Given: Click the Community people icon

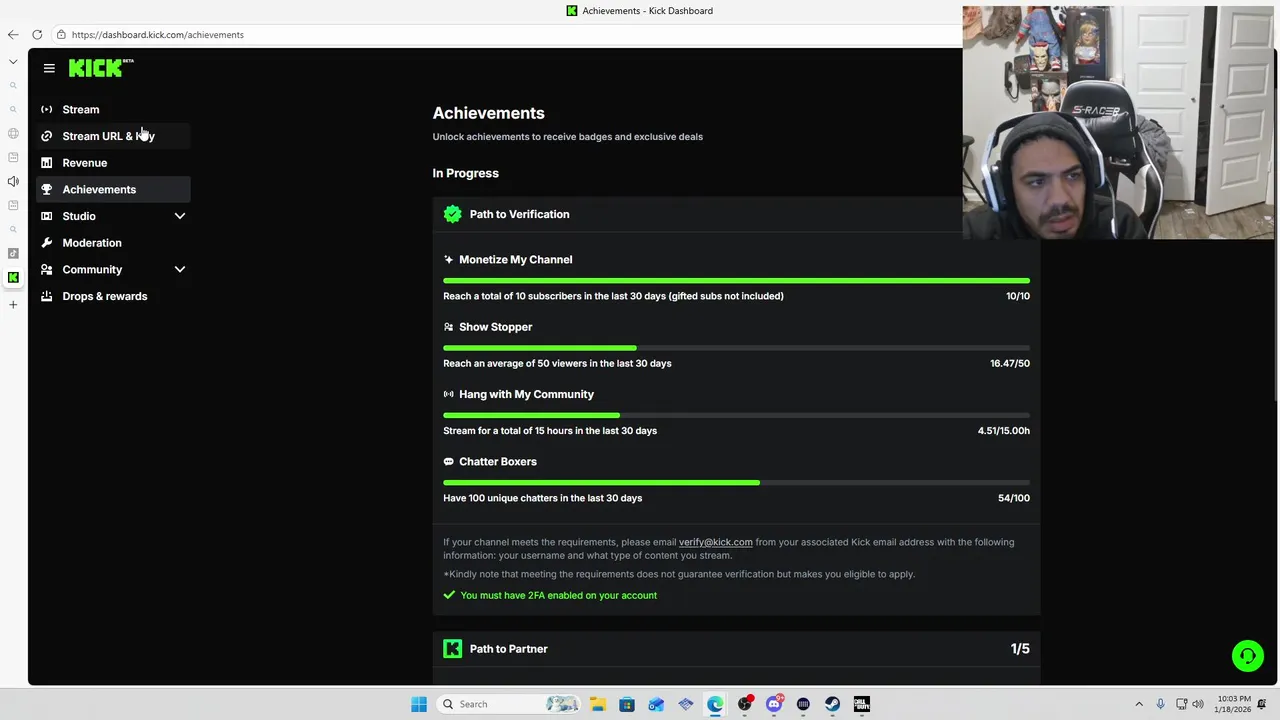Looking at the screenshot, I should (46, 269).
